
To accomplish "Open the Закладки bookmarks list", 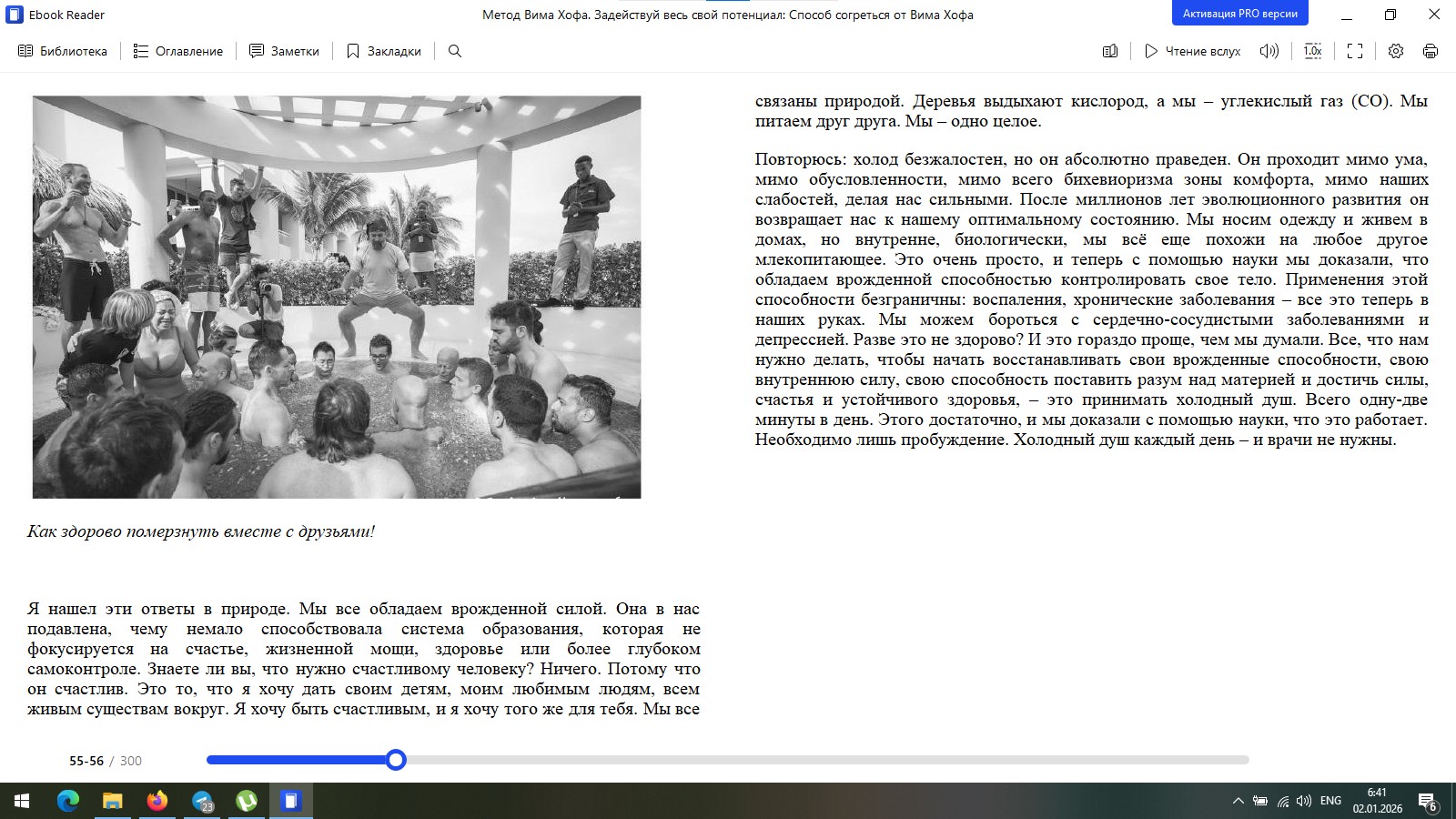I will coord(384,51).
